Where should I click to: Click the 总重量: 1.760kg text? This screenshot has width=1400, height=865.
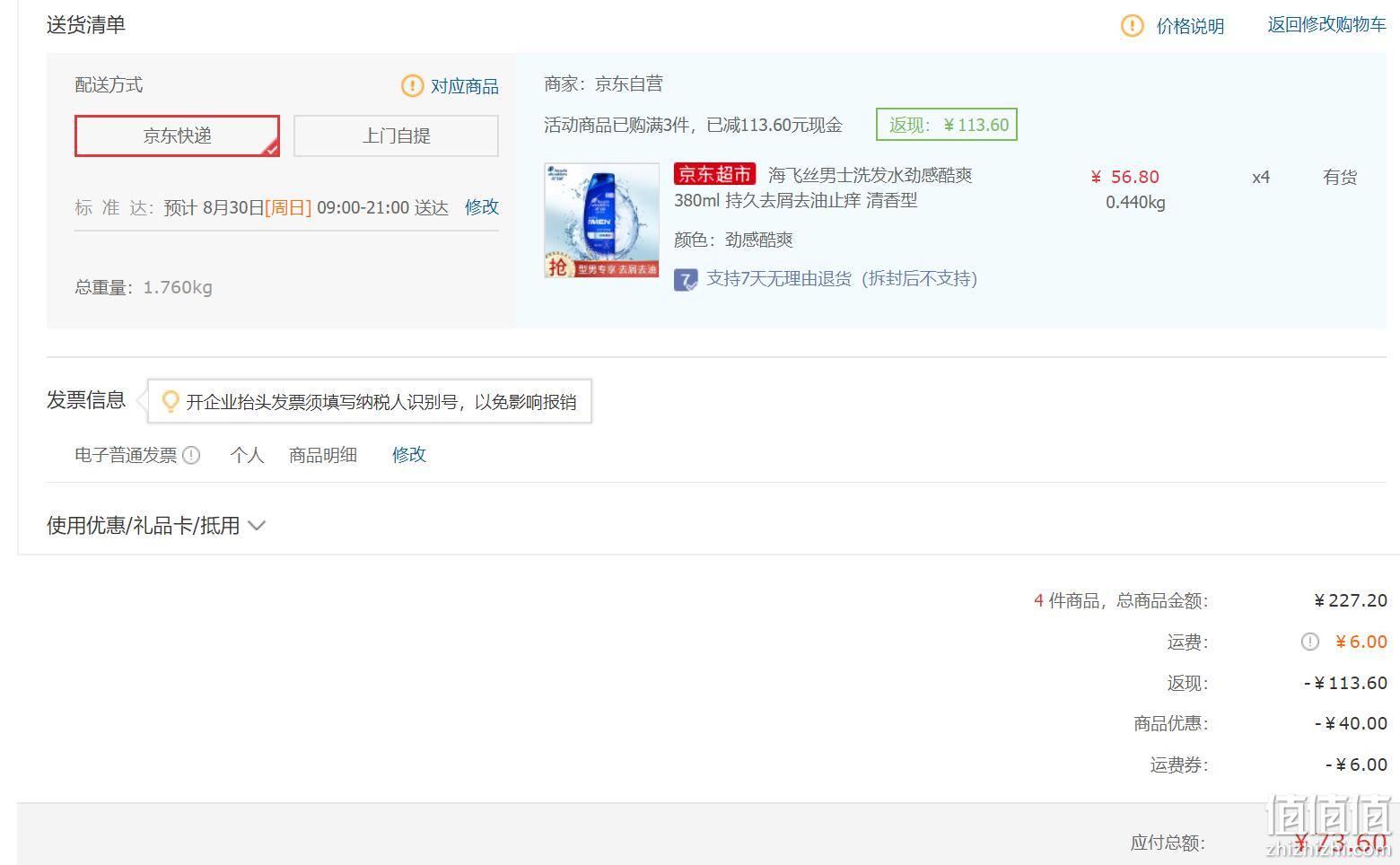click(x=144, y=288)
